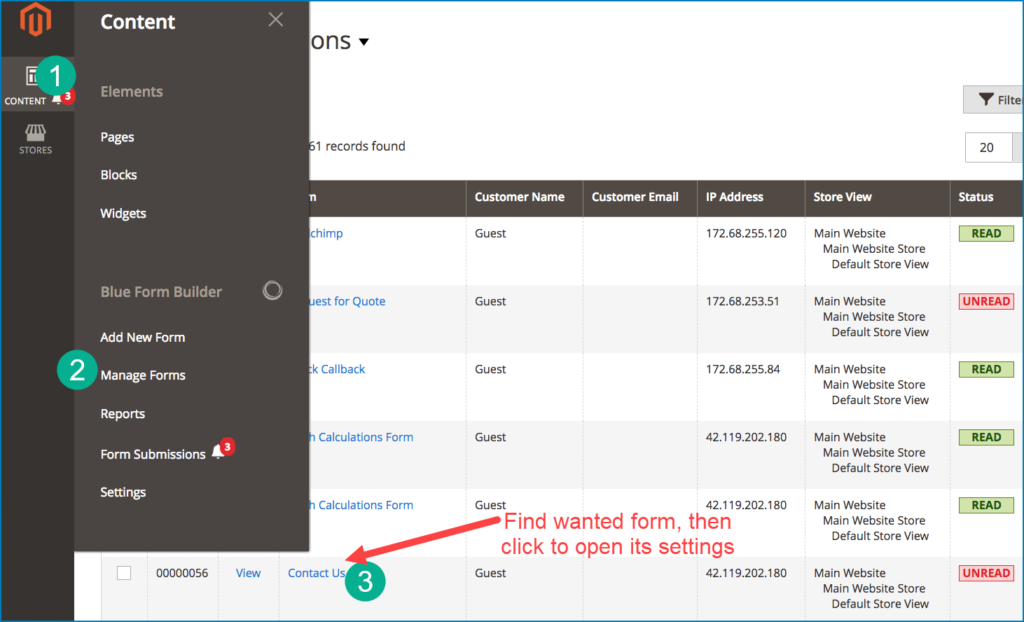The image size is (1024, 622).
Task: Select the checkbox on row 00000056
Action: tap(123, 573)
